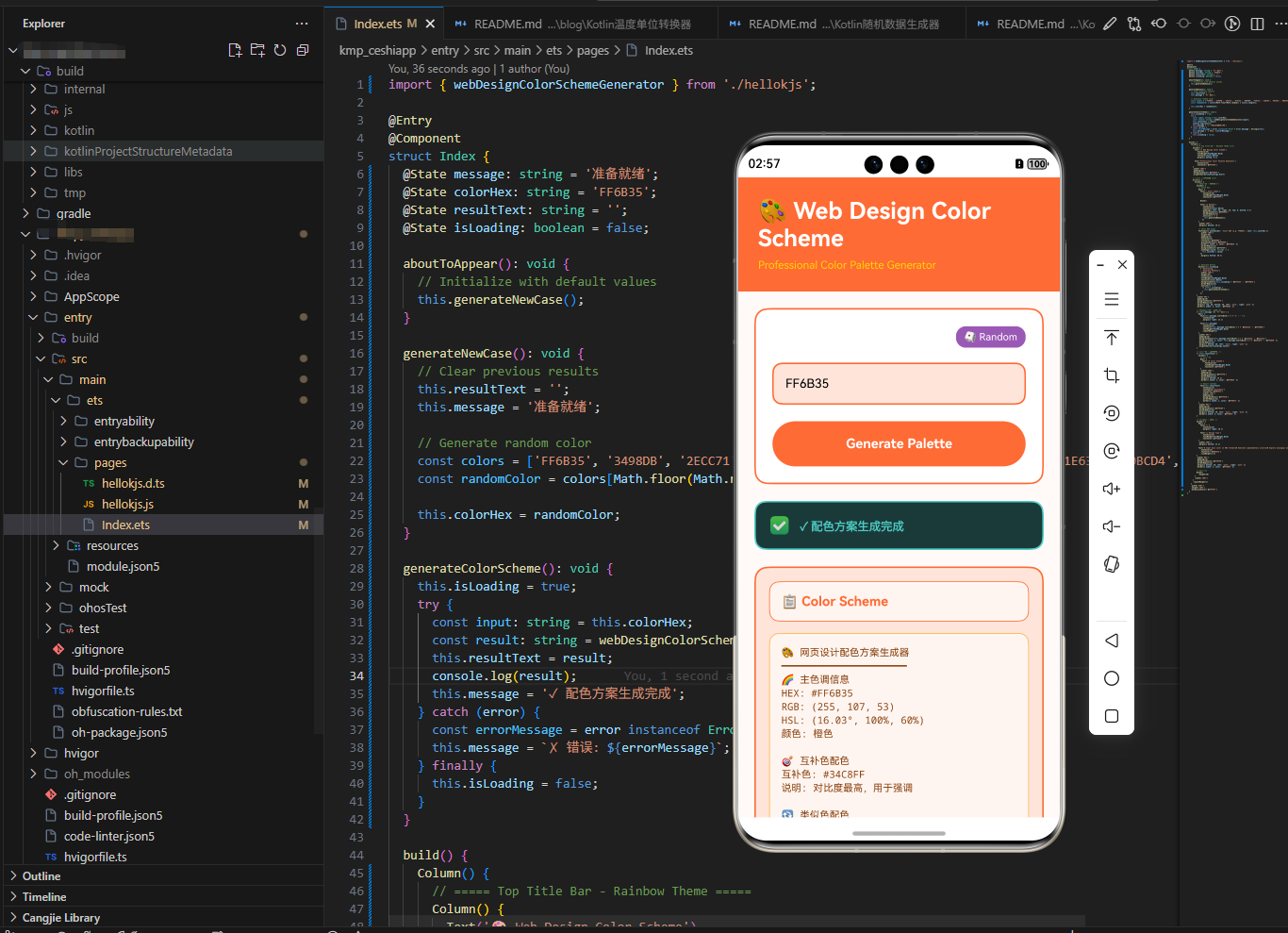Click 'You, 36 seconds ago' blame annotation
This screenshot has width=1288, height=933.
click(479, 69)
